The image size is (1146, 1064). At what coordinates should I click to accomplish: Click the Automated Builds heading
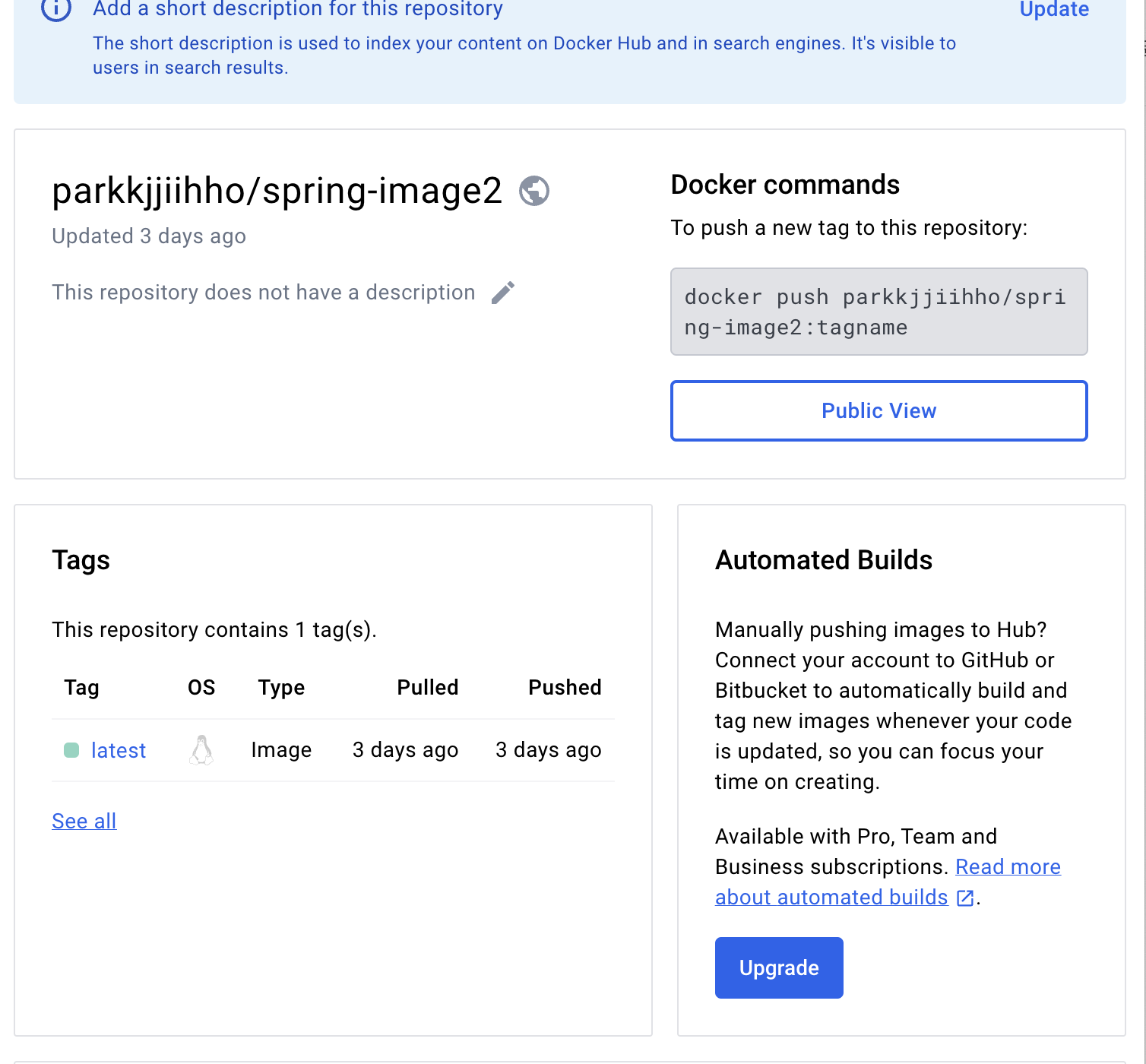click(x=824, y=560)
